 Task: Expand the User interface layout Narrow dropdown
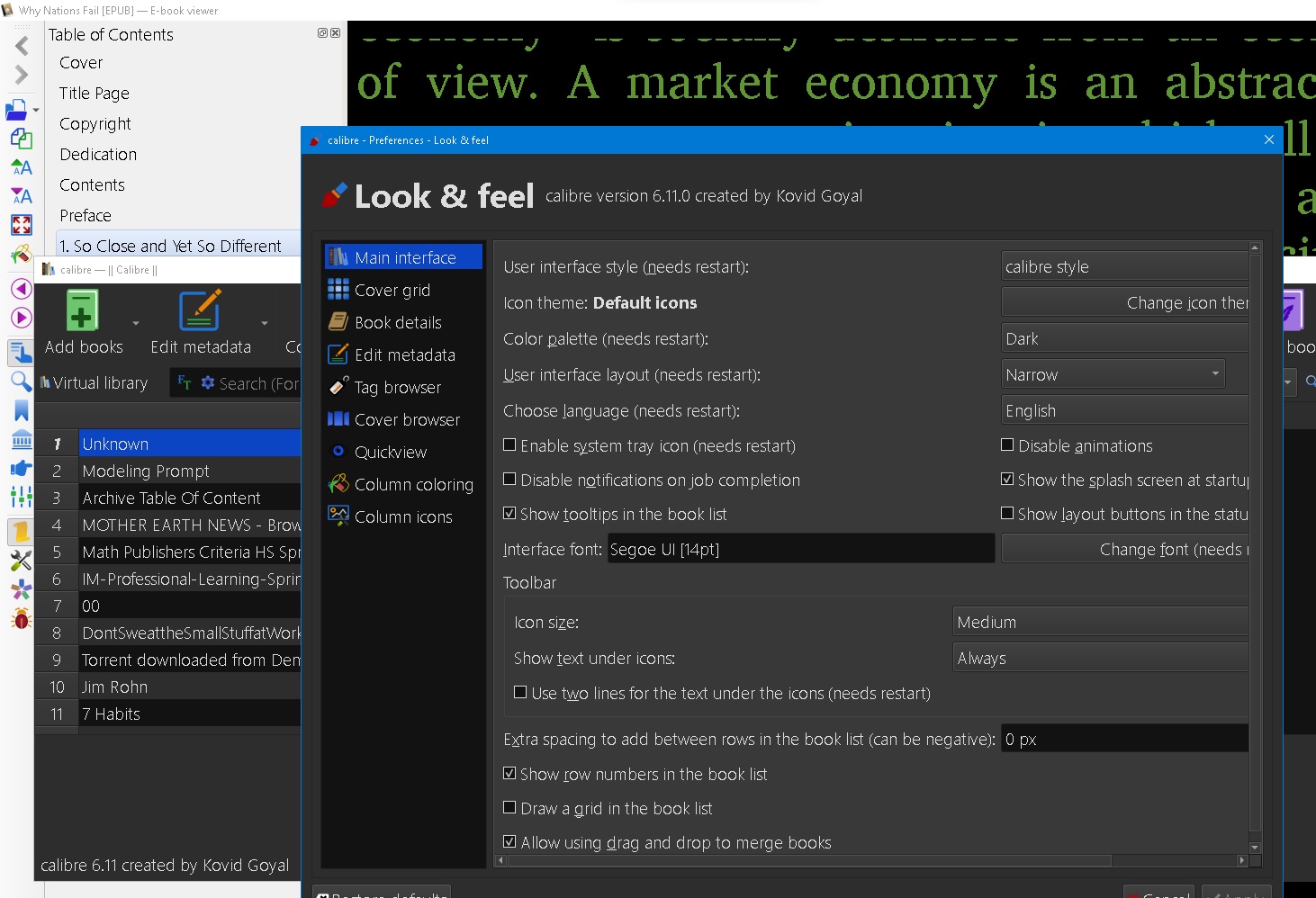[1113, 374]
